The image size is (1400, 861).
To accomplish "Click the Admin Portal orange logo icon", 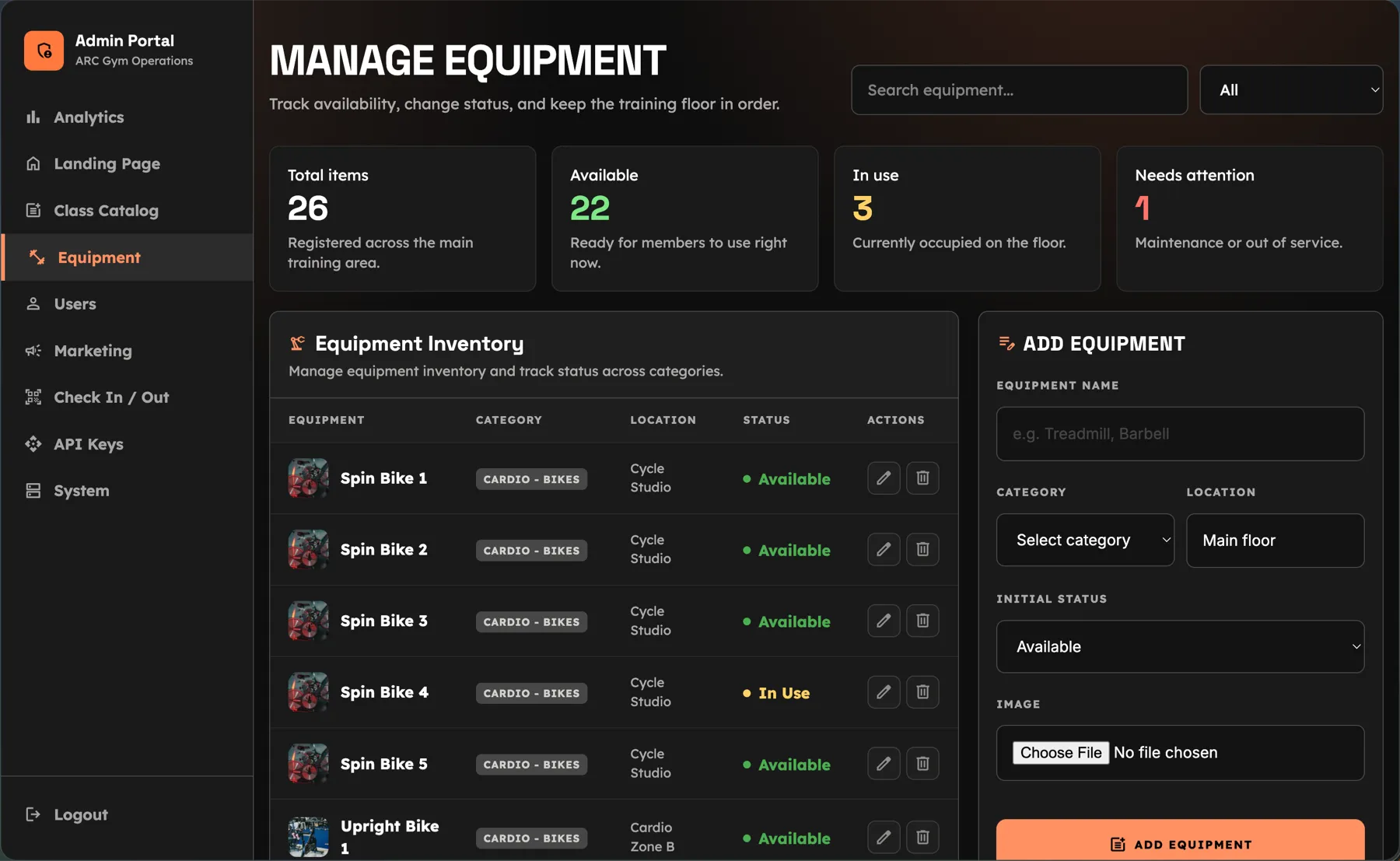I will [x=44, y=51].
